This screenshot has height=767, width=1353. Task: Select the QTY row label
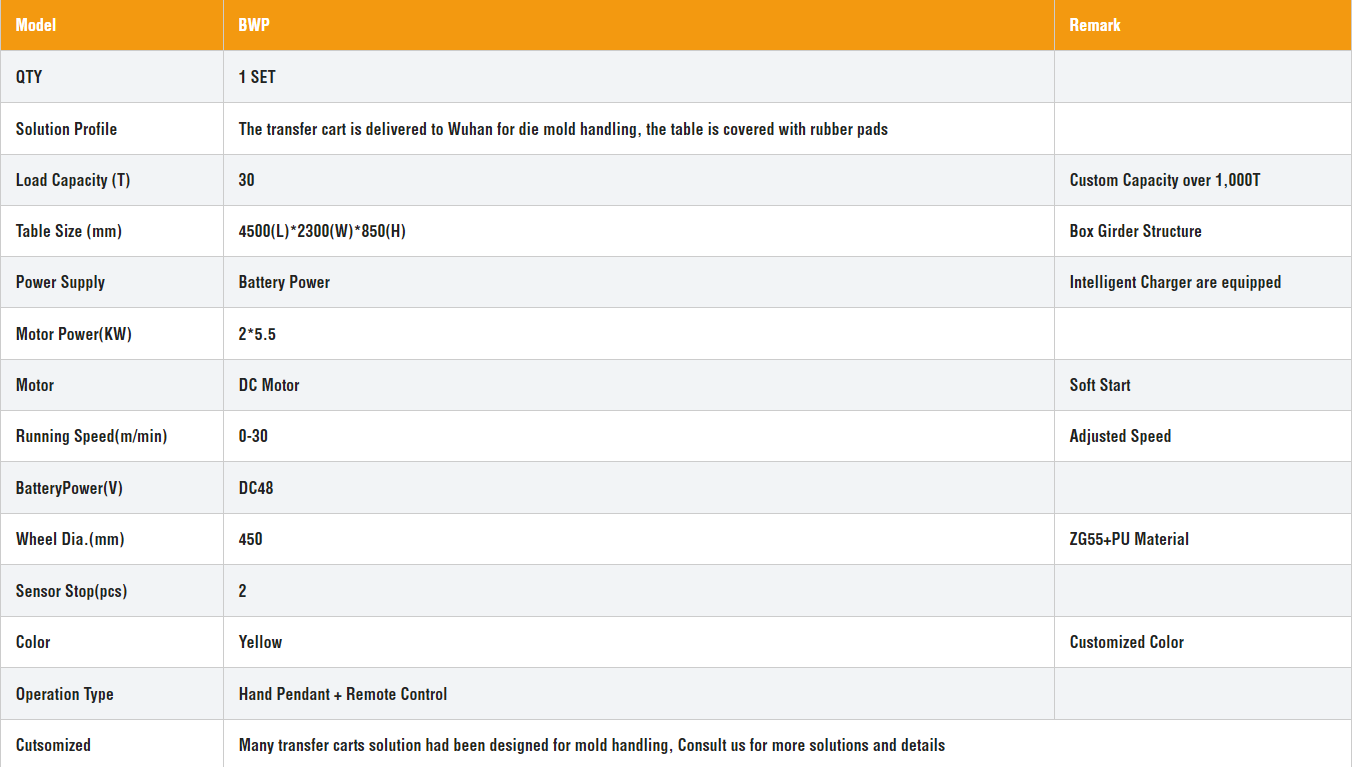coord(29,77)
